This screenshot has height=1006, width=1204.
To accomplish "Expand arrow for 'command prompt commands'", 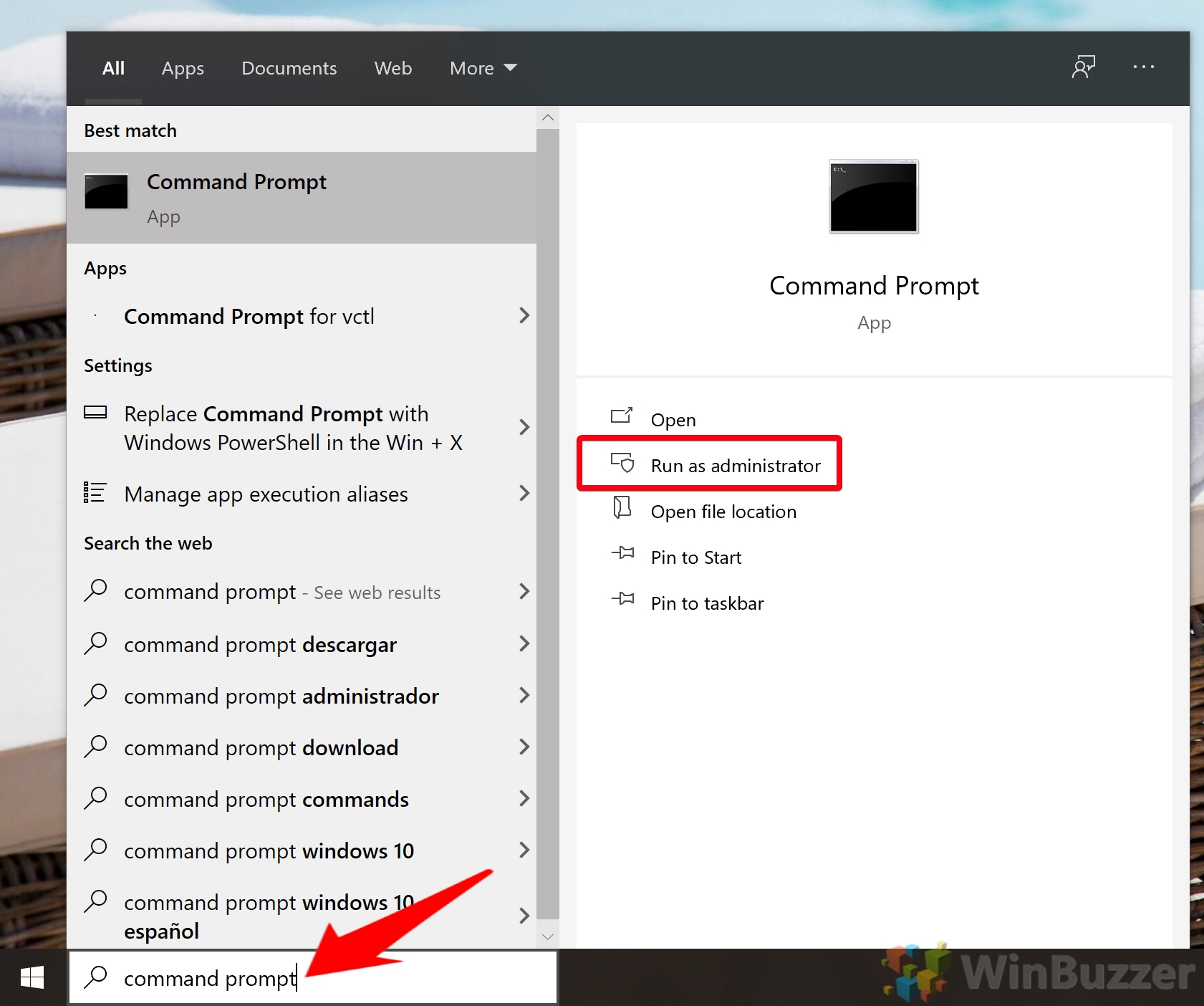I will [x=524, y=798].
